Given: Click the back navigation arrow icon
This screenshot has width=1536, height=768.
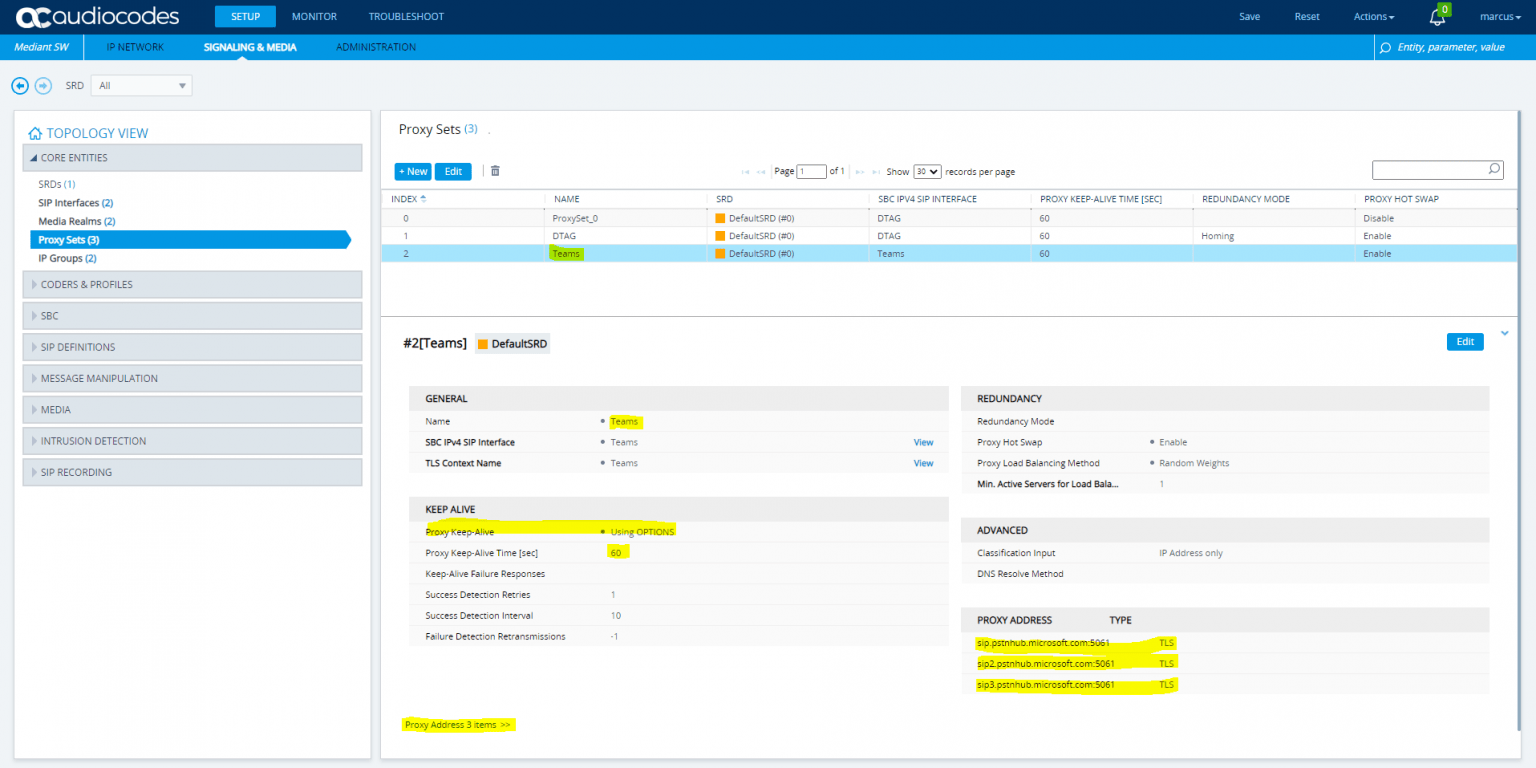Looking at the screenshot, I should tap(20, 85).
